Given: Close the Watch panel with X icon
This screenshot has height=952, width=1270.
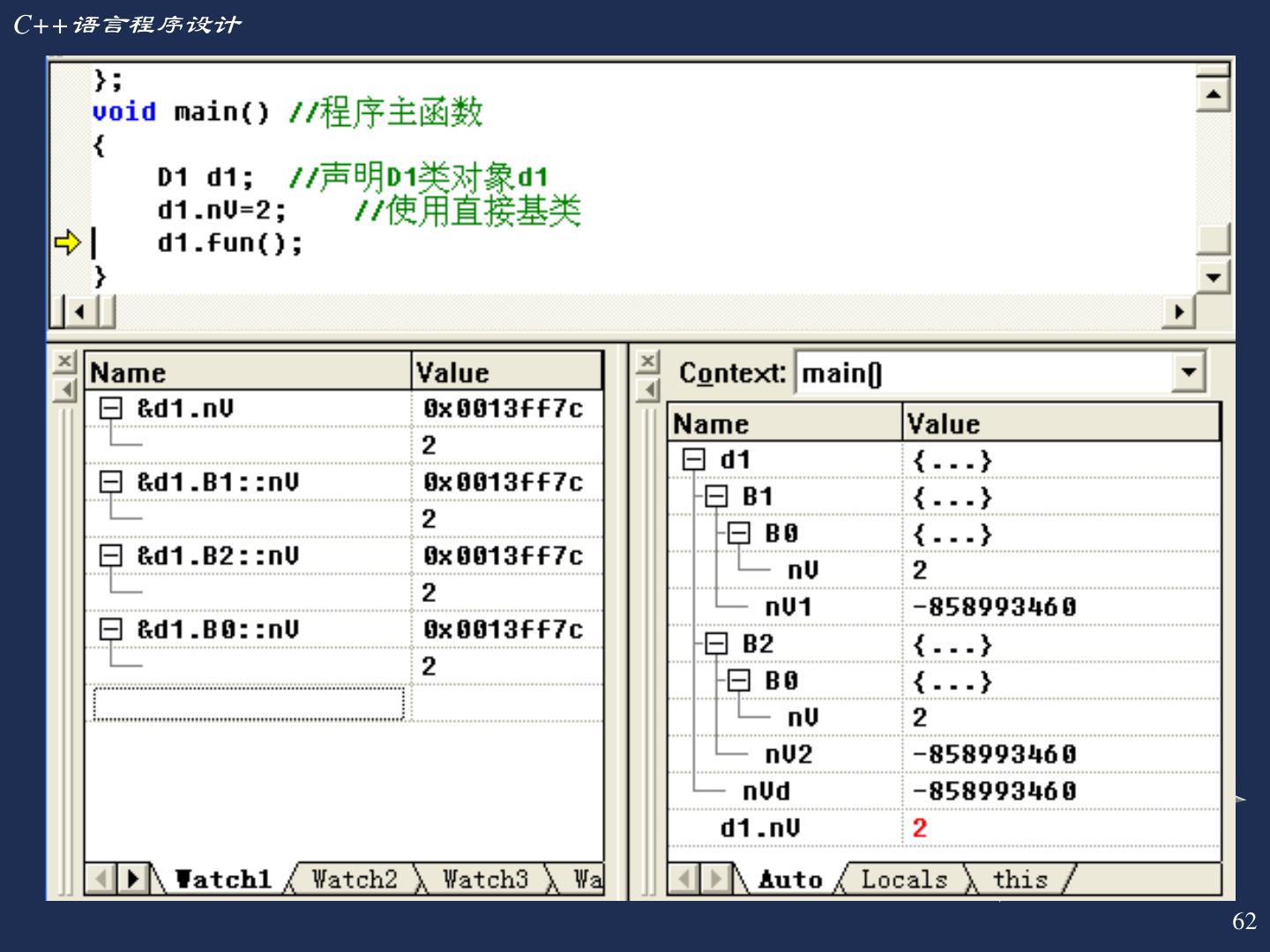Looking at the screenshot, I should click(x=64, y=361).
